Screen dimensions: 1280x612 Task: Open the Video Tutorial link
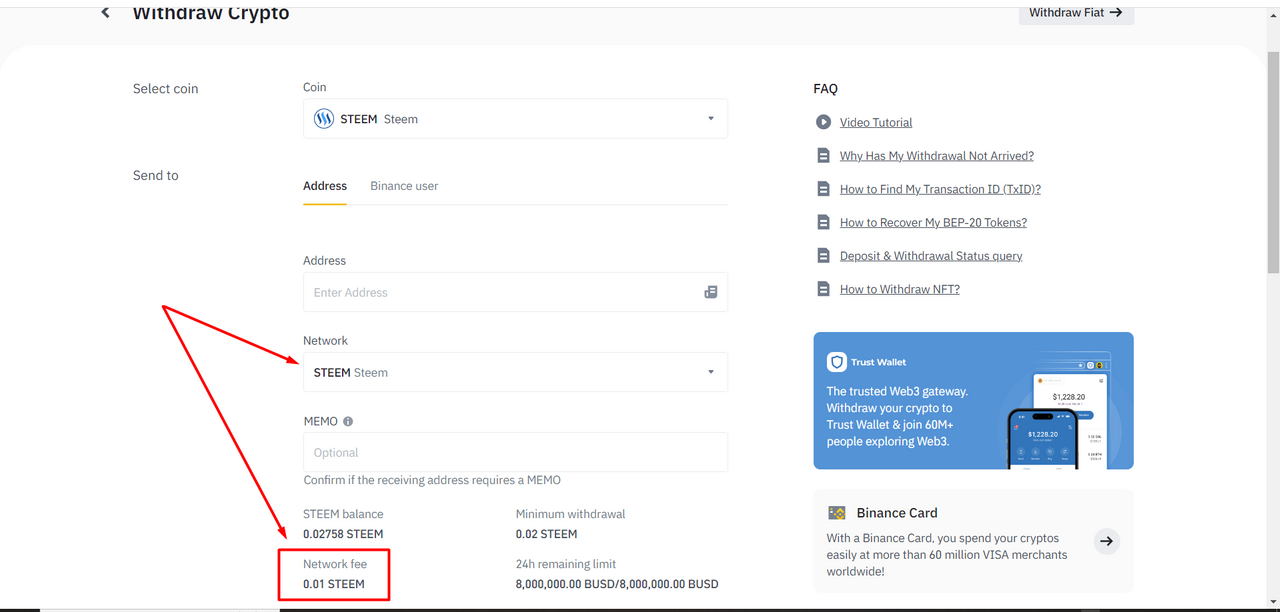tap(876, 122)
